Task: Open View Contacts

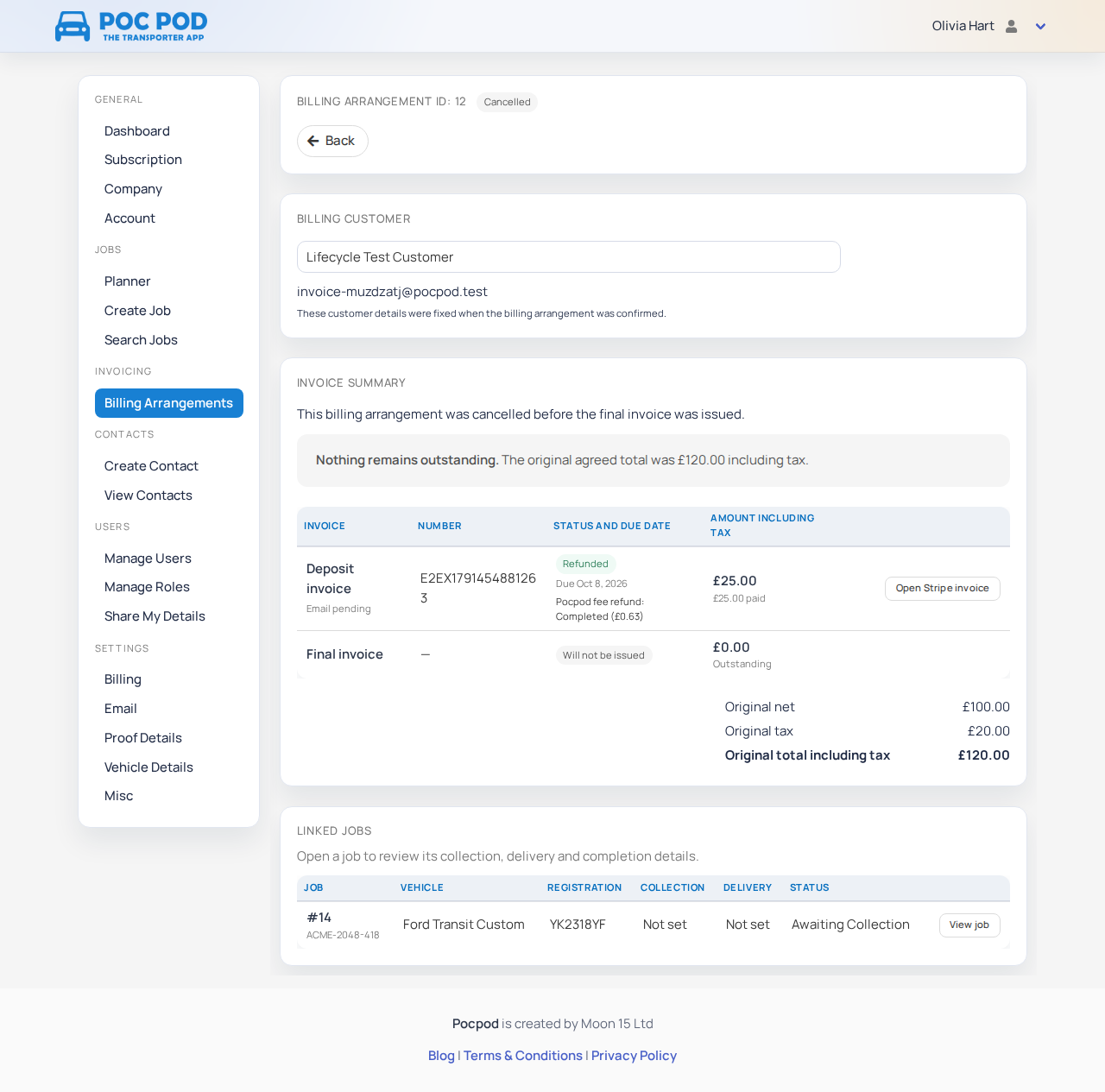Action: (148, 496)
